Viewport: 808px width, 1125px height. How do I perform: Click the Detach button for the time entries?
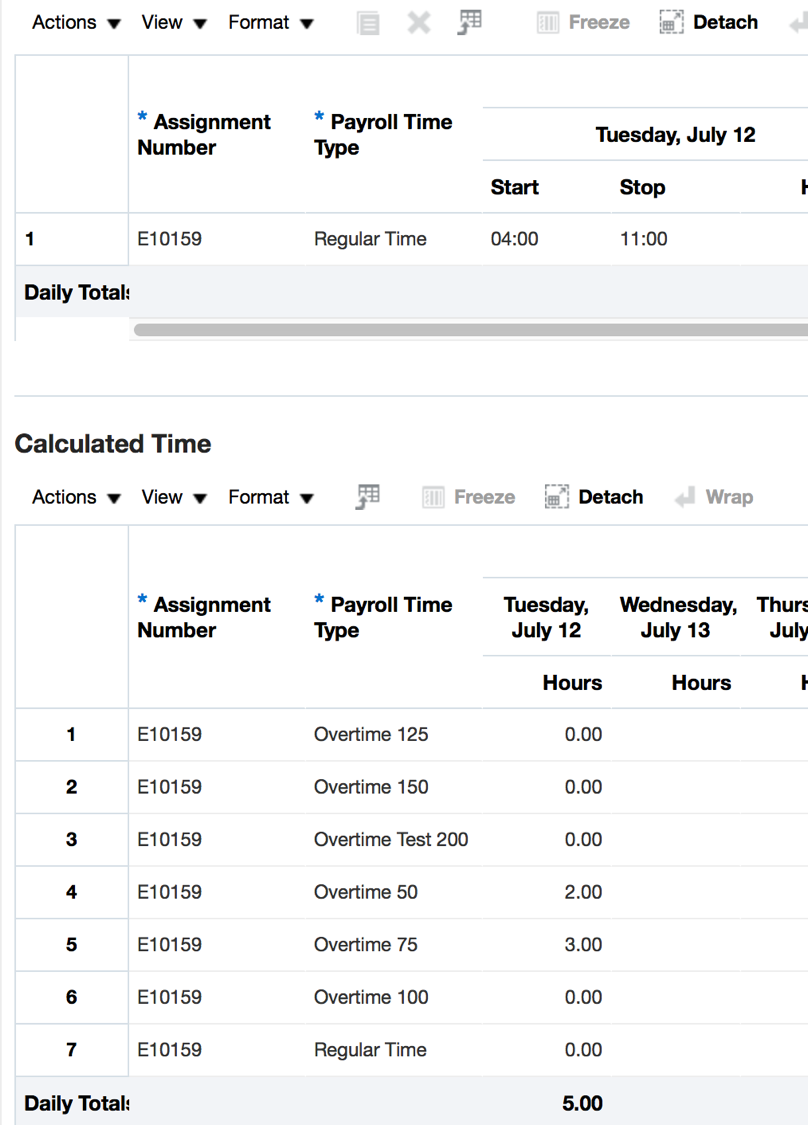[x=709, y=22]
